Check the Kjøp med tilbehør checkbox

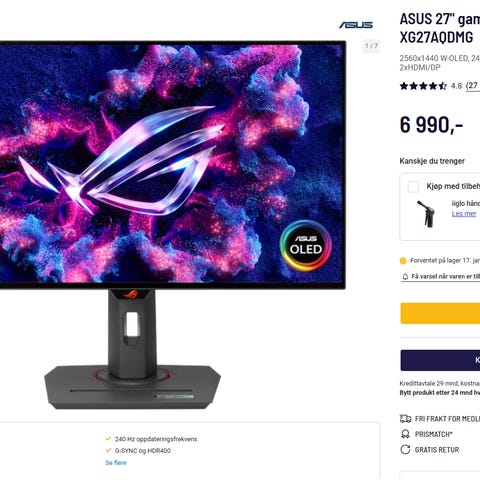click(413, 187)
